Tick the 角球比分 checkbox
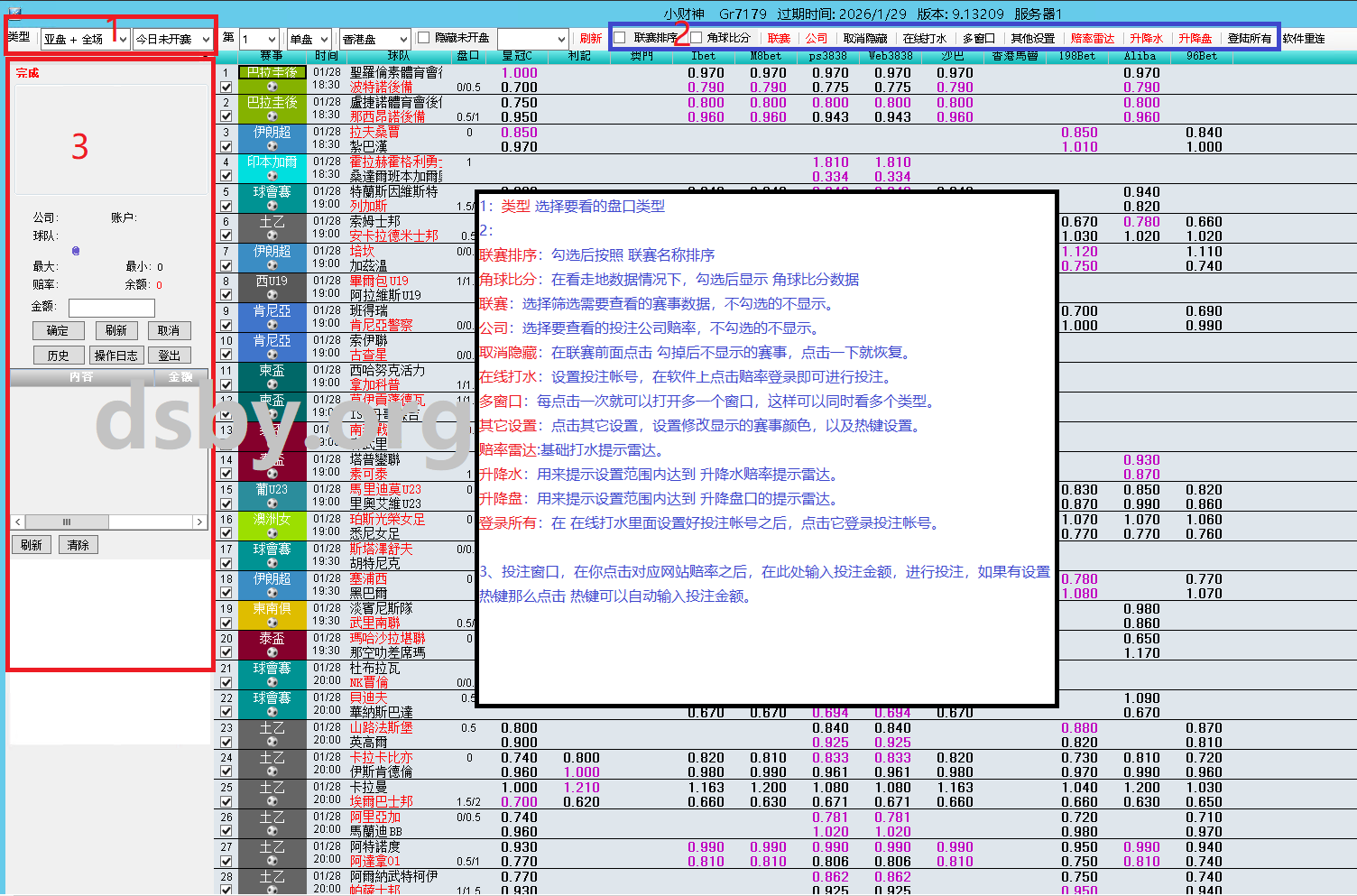 pos(696,38)
